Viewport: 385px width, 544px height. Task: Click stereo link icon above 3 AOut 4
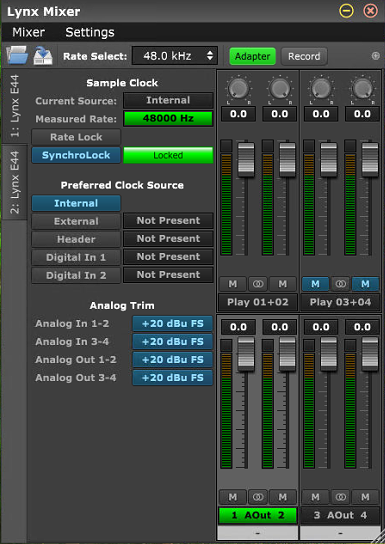tap(340, 497)
